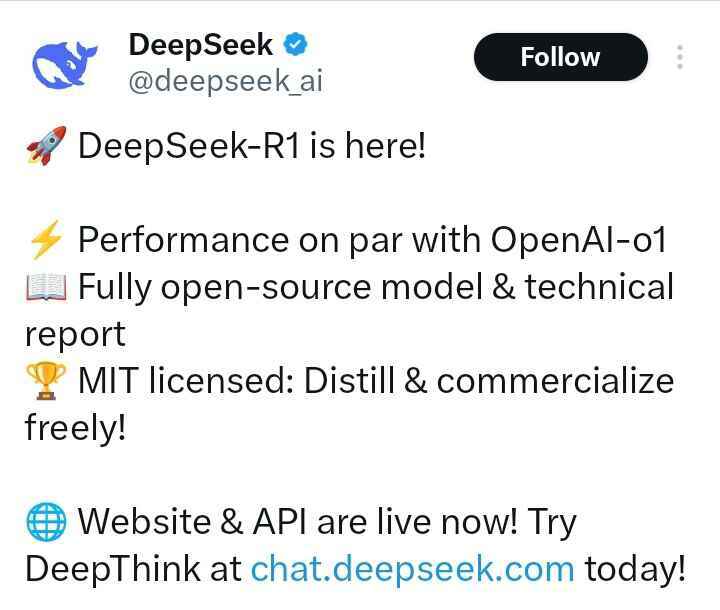The image size is (720, 610).
Task: Click 'Performance on par with OpenAI-o1' text
Action: tap(372, 239)
